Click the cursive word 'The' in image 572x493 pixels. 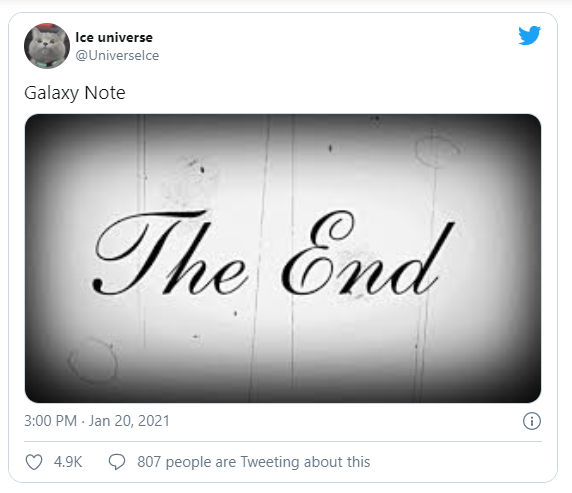click(x=170, y=253)
